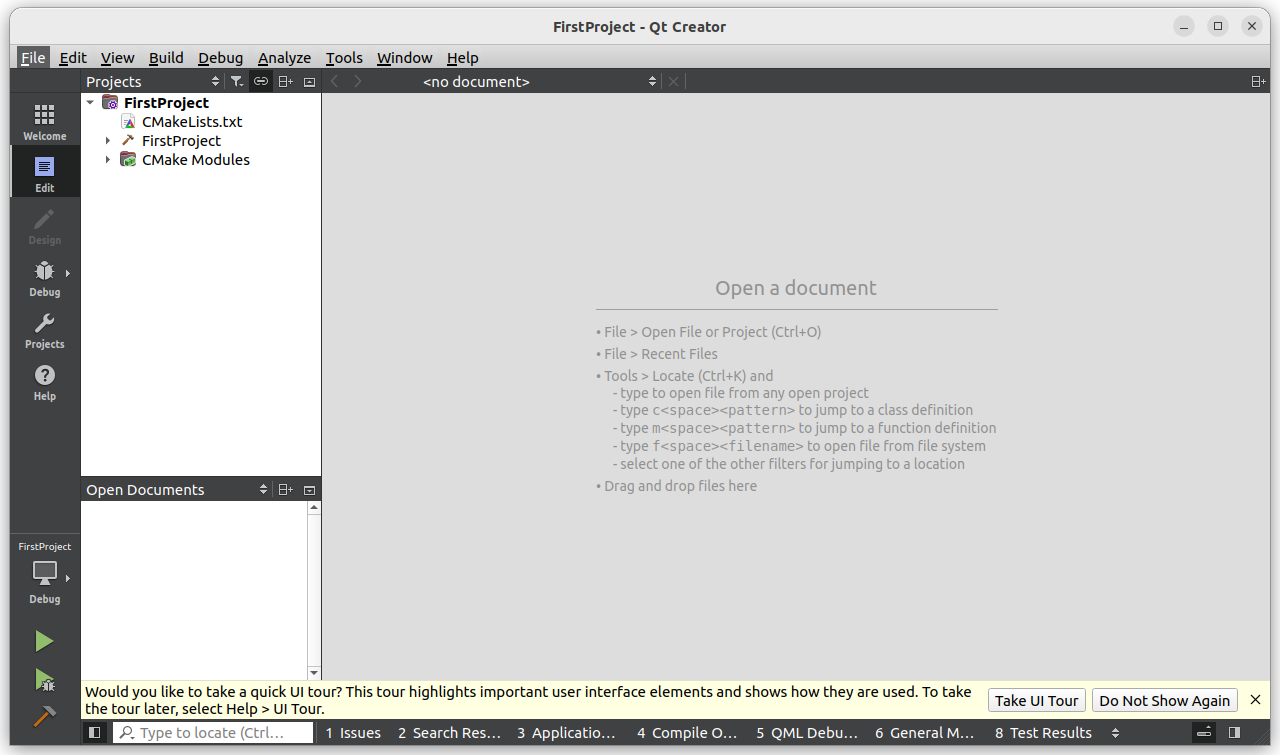Screen dimensions: 1280x755
Task: Start debugging with the Run-with-bug icon
Action: pos(44,680)
